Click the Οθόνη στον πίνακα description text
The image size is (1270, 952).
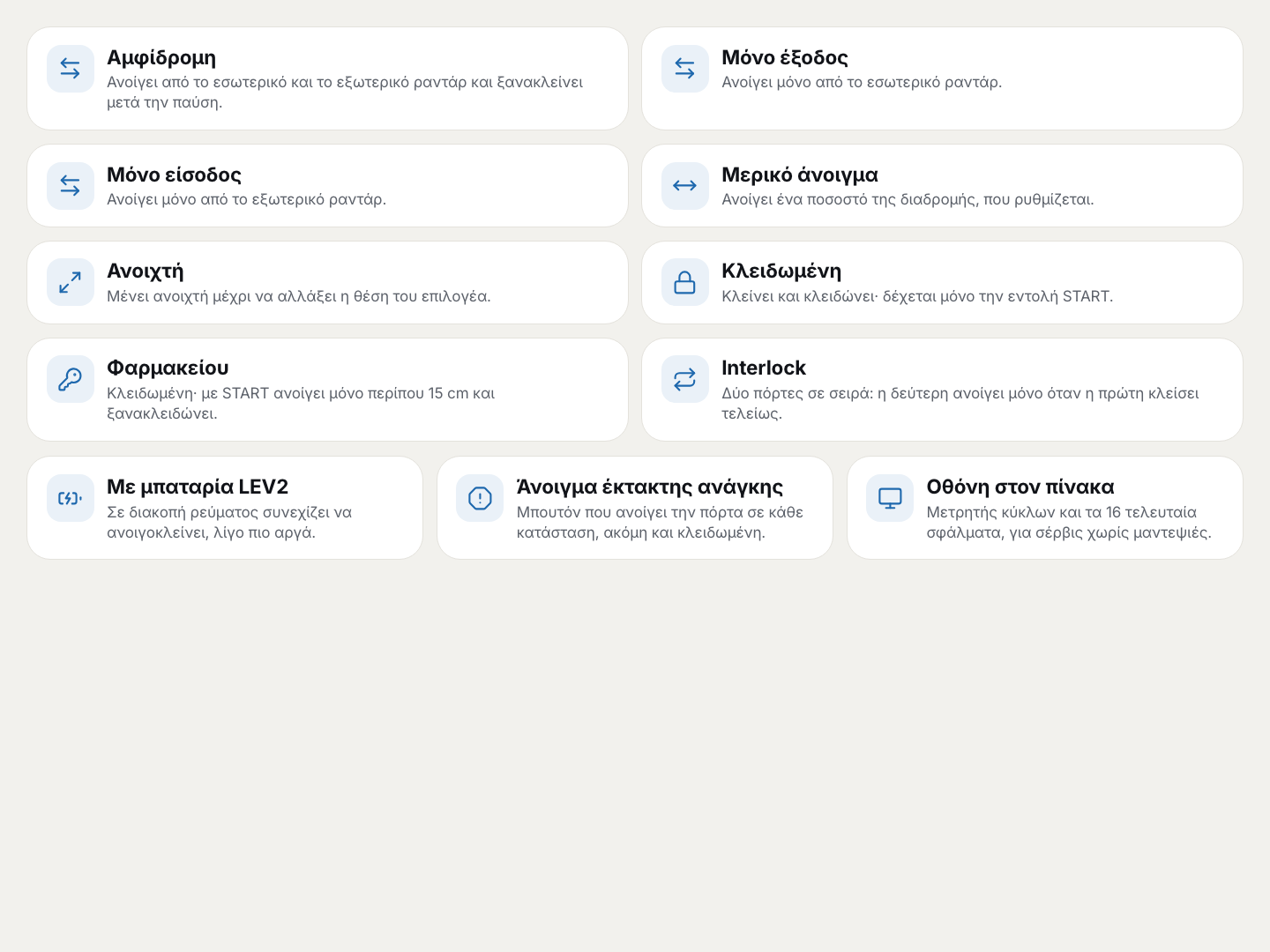[x=1069, y=522]
